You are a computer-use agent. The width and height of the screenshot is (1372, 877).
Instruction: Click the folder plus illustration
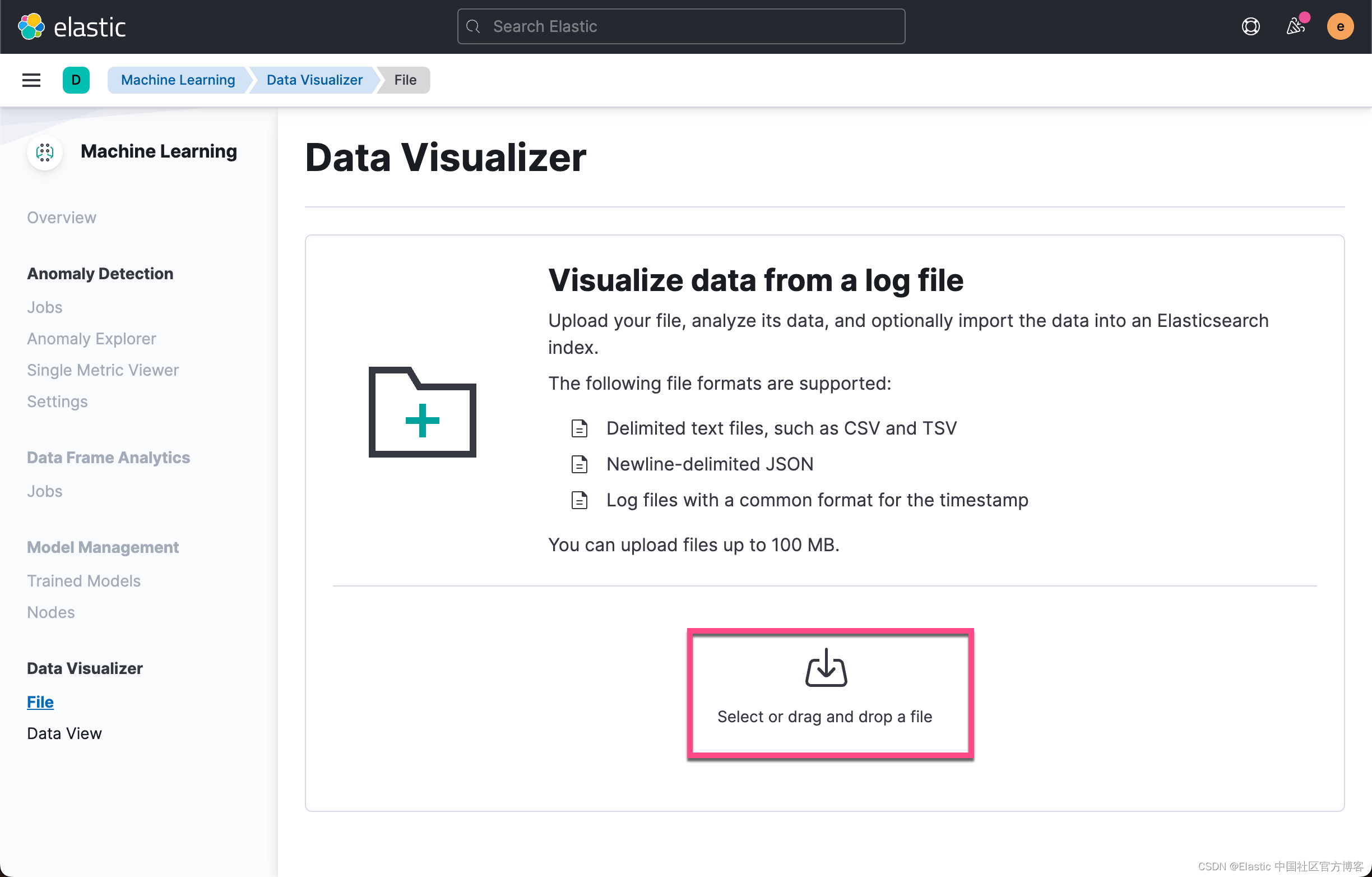[422, 412]
